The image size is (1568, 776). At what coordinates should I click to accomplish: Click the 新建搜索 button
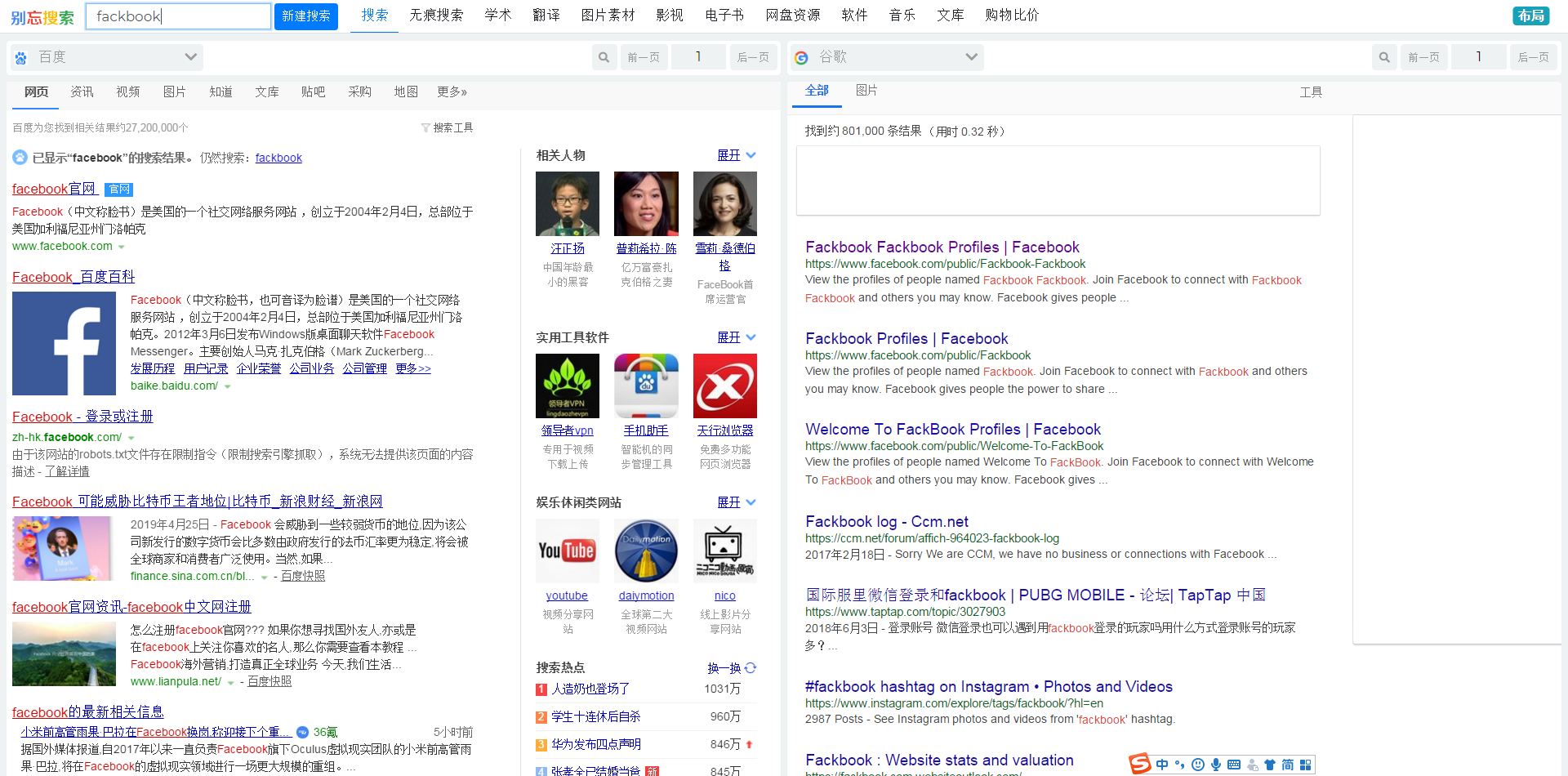coord(306,16)
